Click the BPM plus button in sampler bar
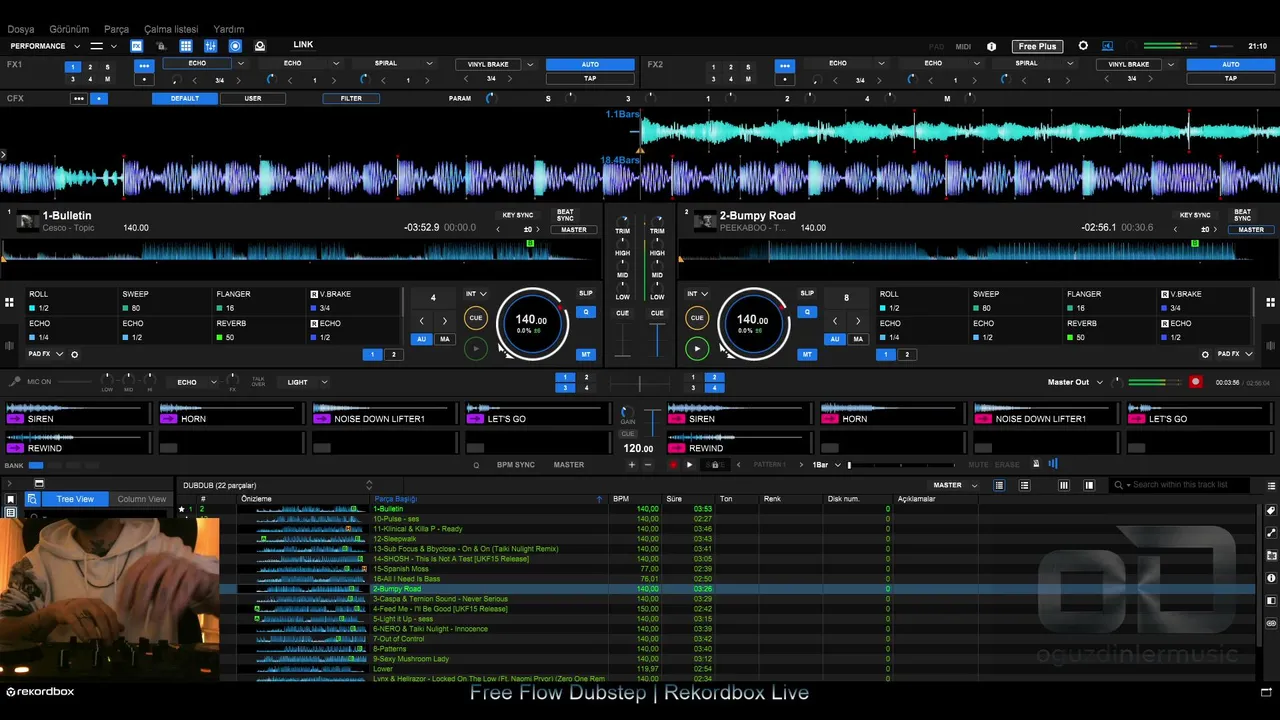Screen dimensions: 1280x720 pos(631,465)
